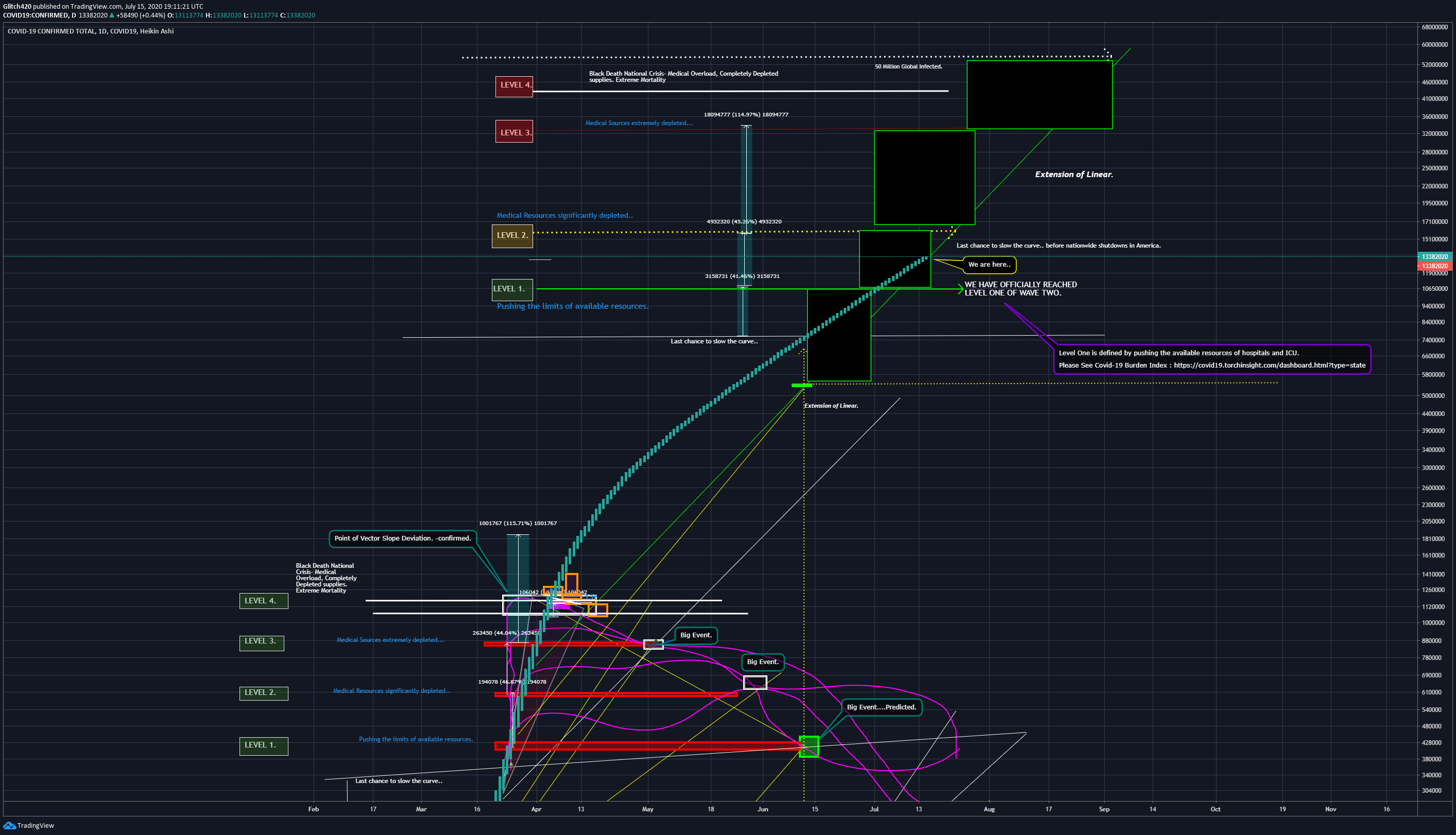Viewport: 1456px width, 835px height.
Task: Click the 3158731 (41.46%) measurement label
Action: tap(742, 276)
